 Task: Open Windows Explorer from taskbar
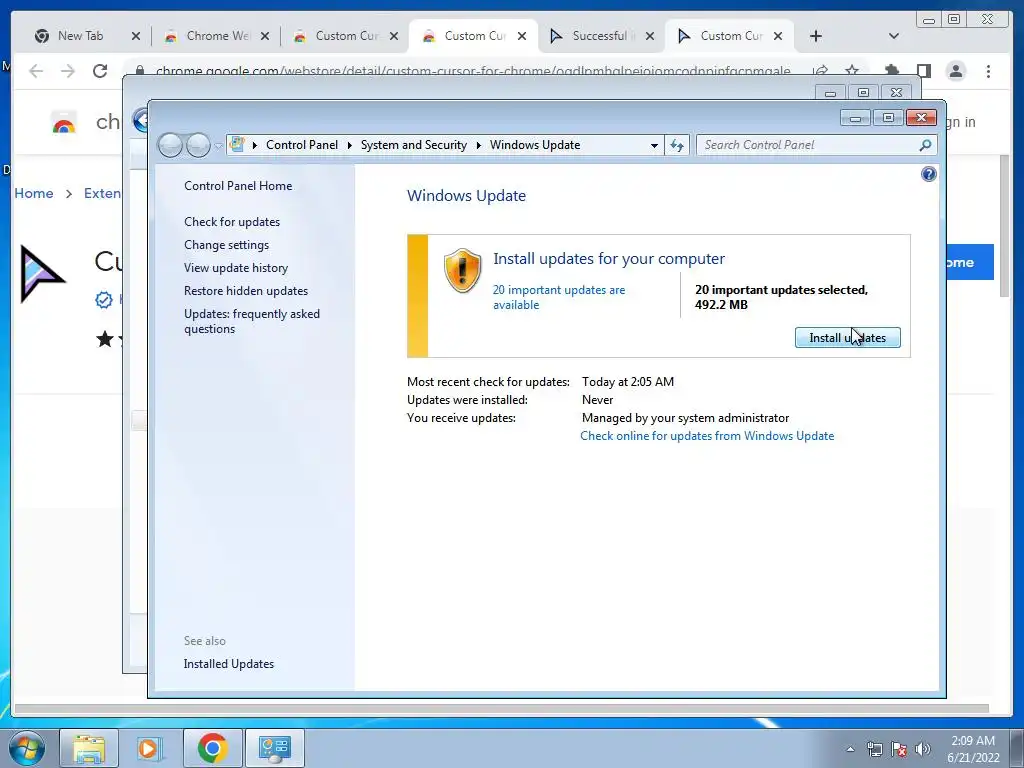tap(88, 748)
